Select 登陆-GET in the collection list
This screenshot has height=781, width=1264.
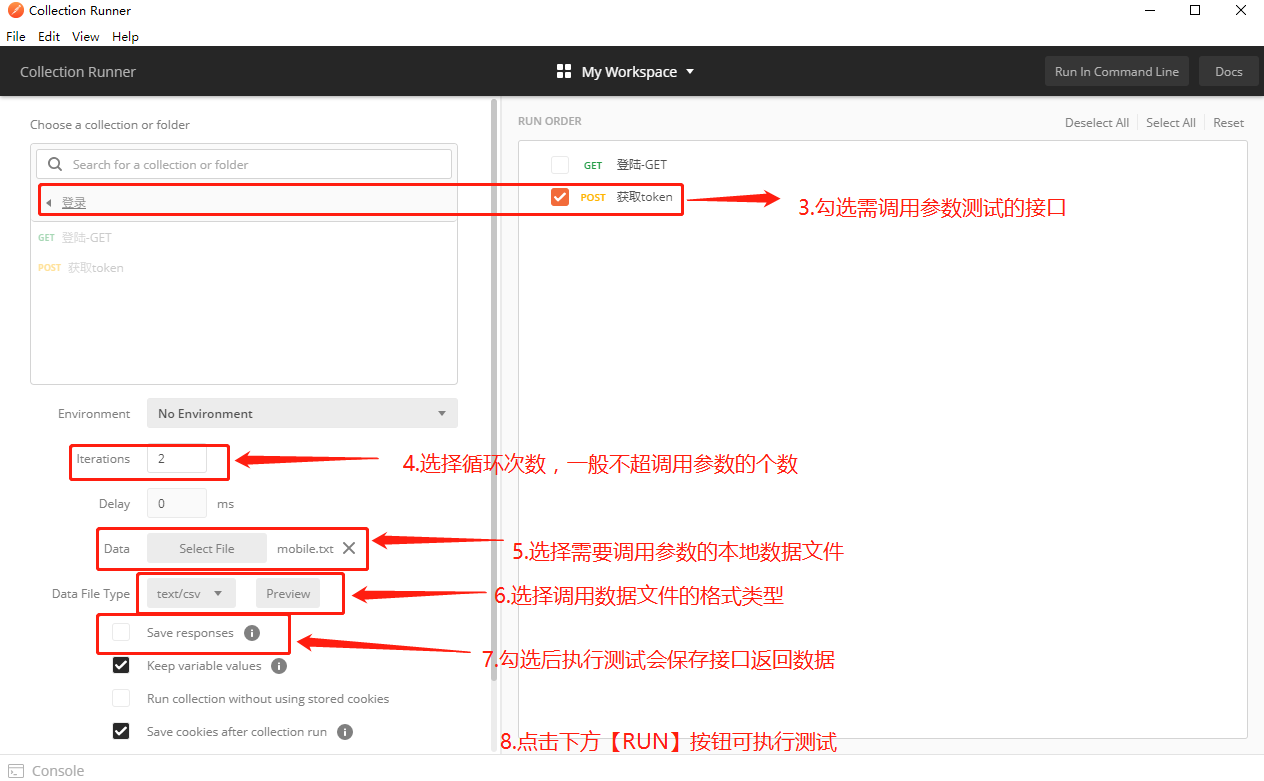pos(87,238)
